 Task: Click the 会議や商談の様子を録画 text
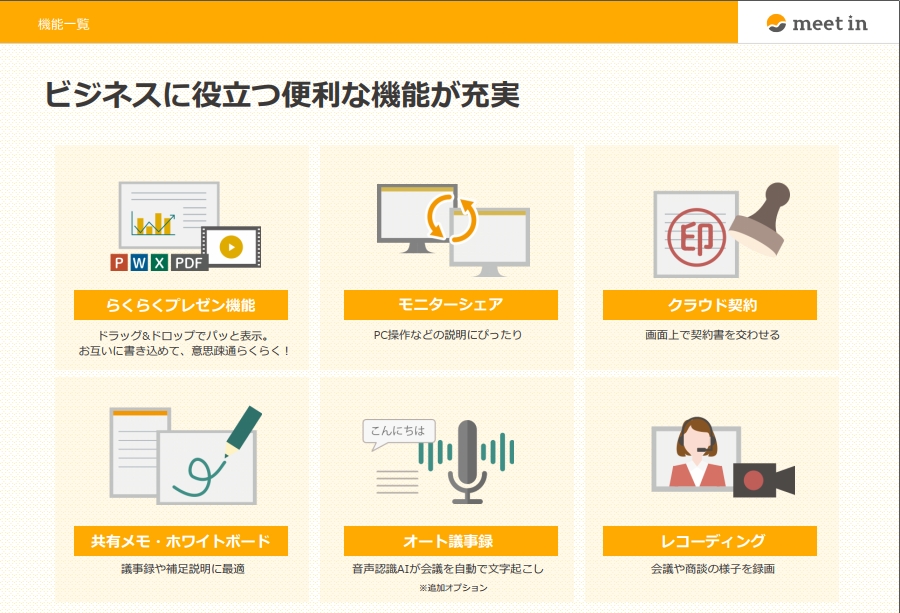click(712, 569)
